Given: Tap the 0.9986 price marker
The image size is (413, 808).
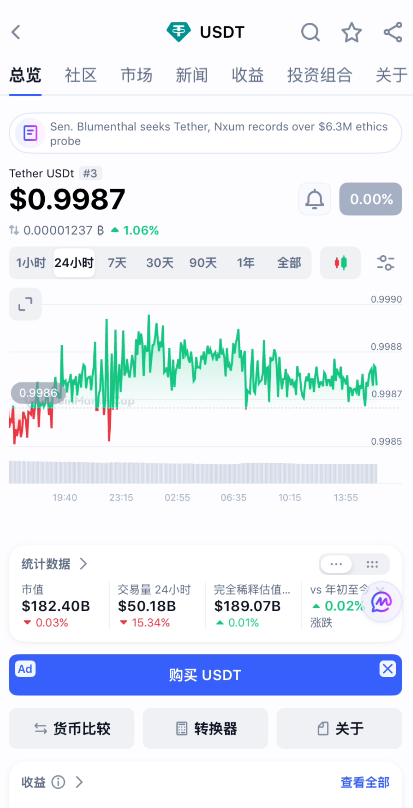Looking at the screenshot, I should tap(36, 393).
